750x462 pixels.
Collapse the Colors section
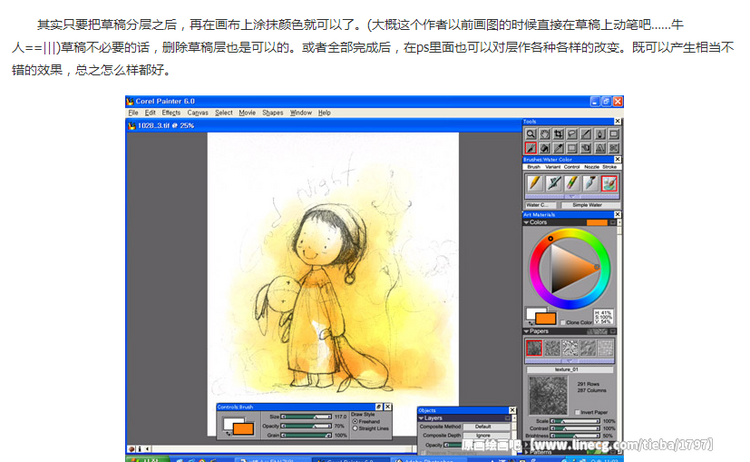tap(526, 222)
